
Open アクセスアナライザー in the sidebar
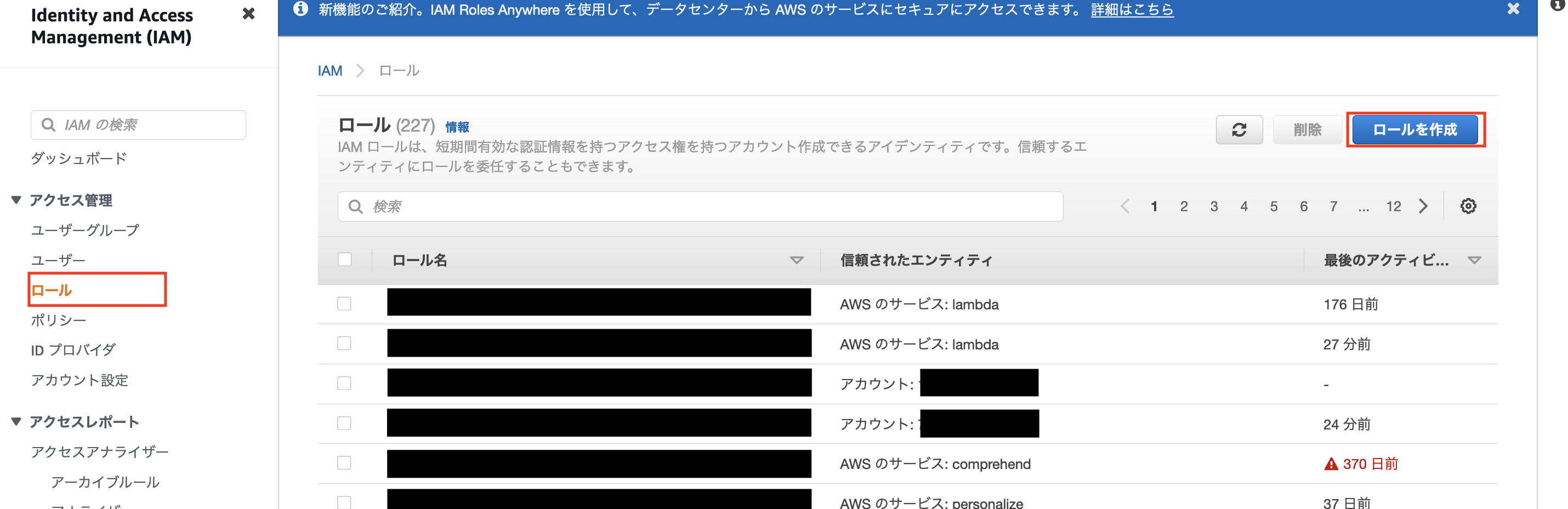pyautogui.click(x=100, y=452)
